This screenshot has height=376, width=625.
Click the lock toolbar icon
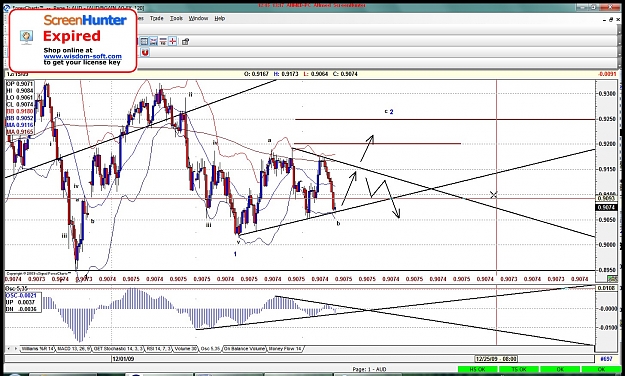(x=185, y=41)
